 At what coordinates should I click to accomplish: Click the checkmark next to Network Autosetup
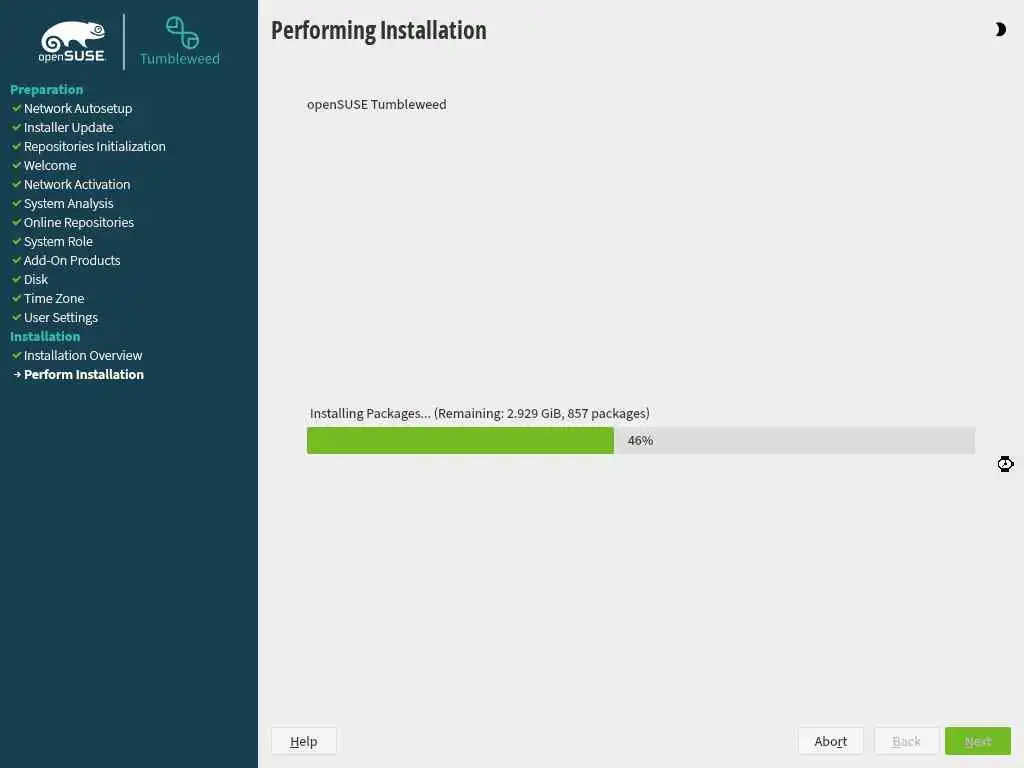16,108
